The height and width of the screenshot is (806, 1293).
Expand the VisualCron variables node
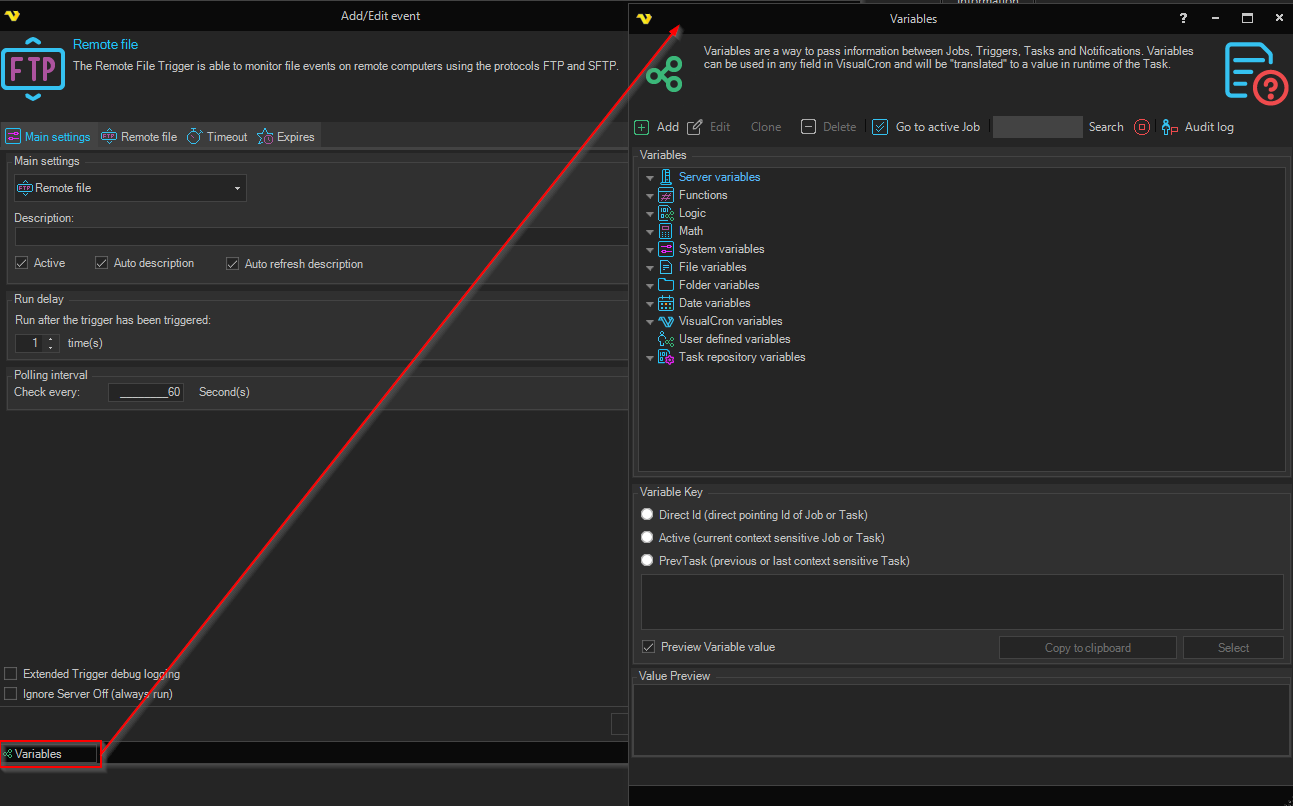pos(650,322)
